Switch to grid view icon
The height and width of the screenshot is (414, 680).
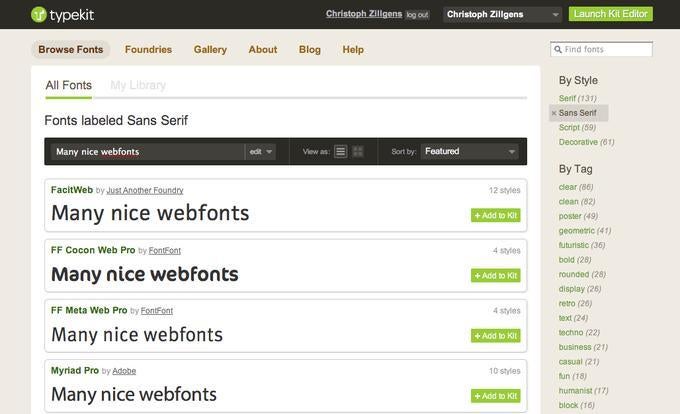tap(358, 151)
